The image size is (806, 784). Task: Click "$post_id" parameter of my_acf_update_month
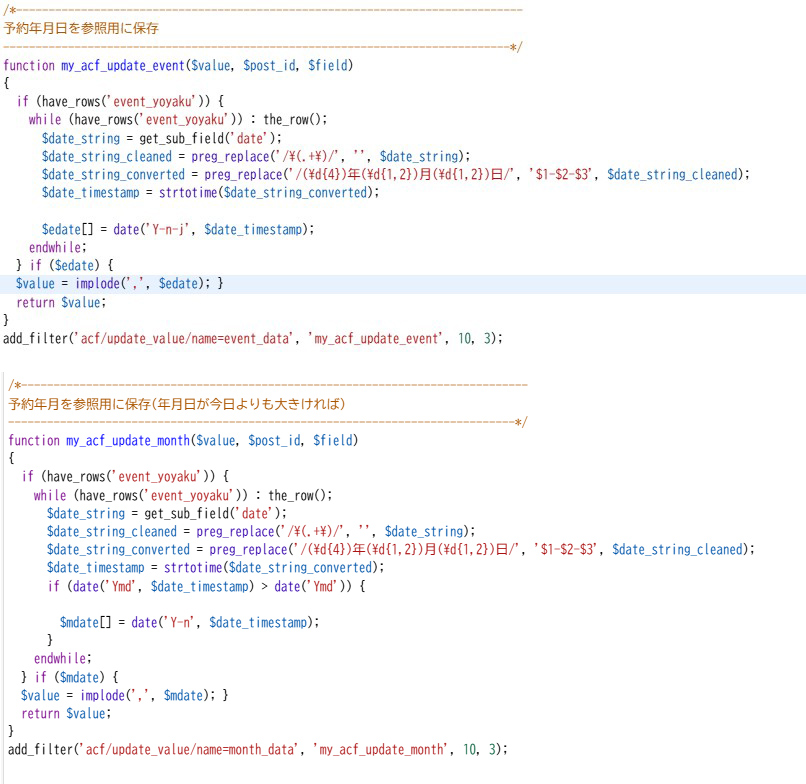[x=274, y=441]
